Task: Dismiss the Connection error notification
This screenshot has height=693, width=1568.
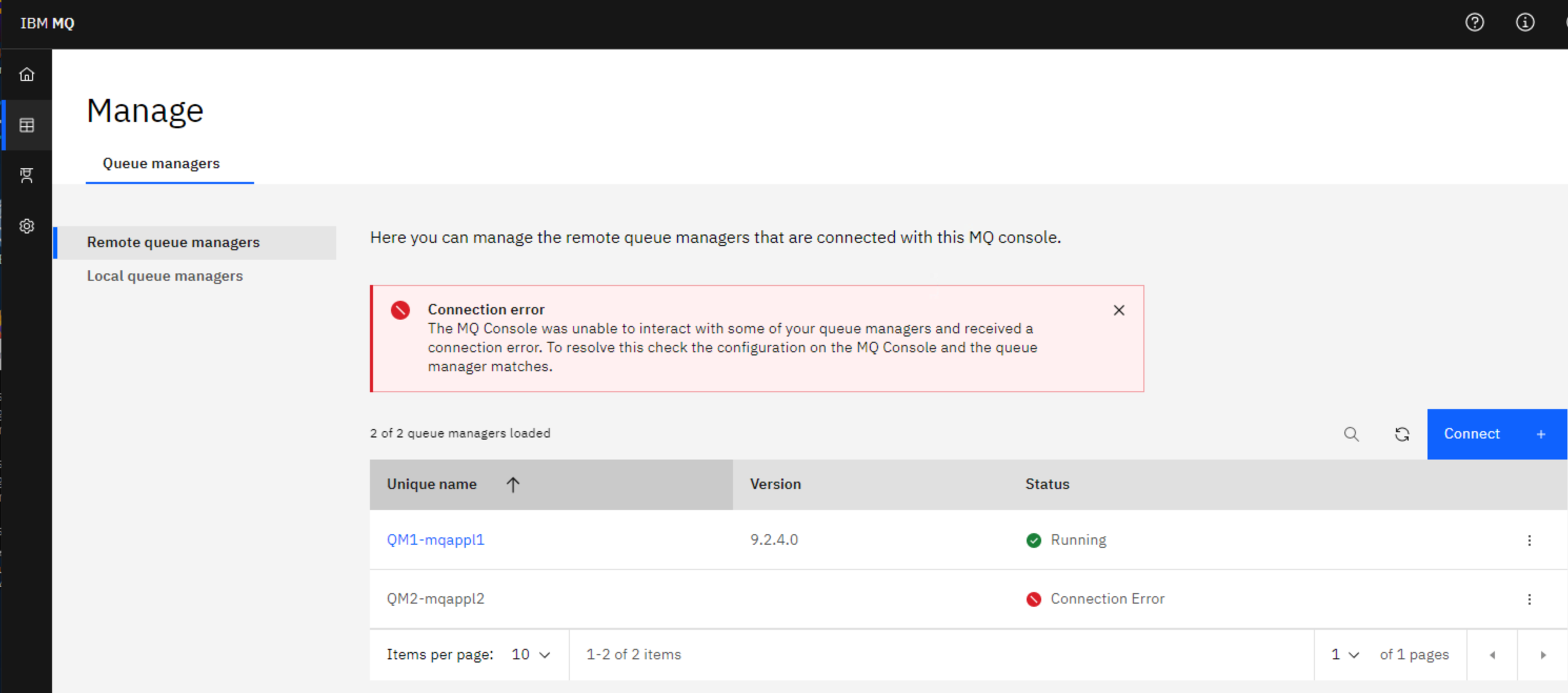Action: click(1118, 310)
